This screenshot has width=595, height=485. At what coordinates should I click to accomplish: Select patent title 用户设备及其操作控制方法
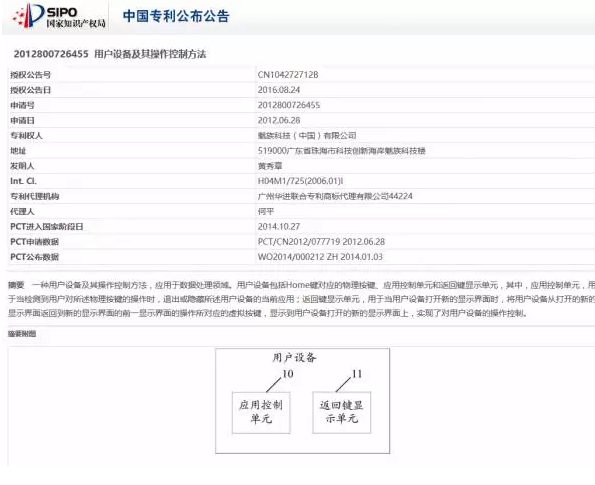point(150,54)
